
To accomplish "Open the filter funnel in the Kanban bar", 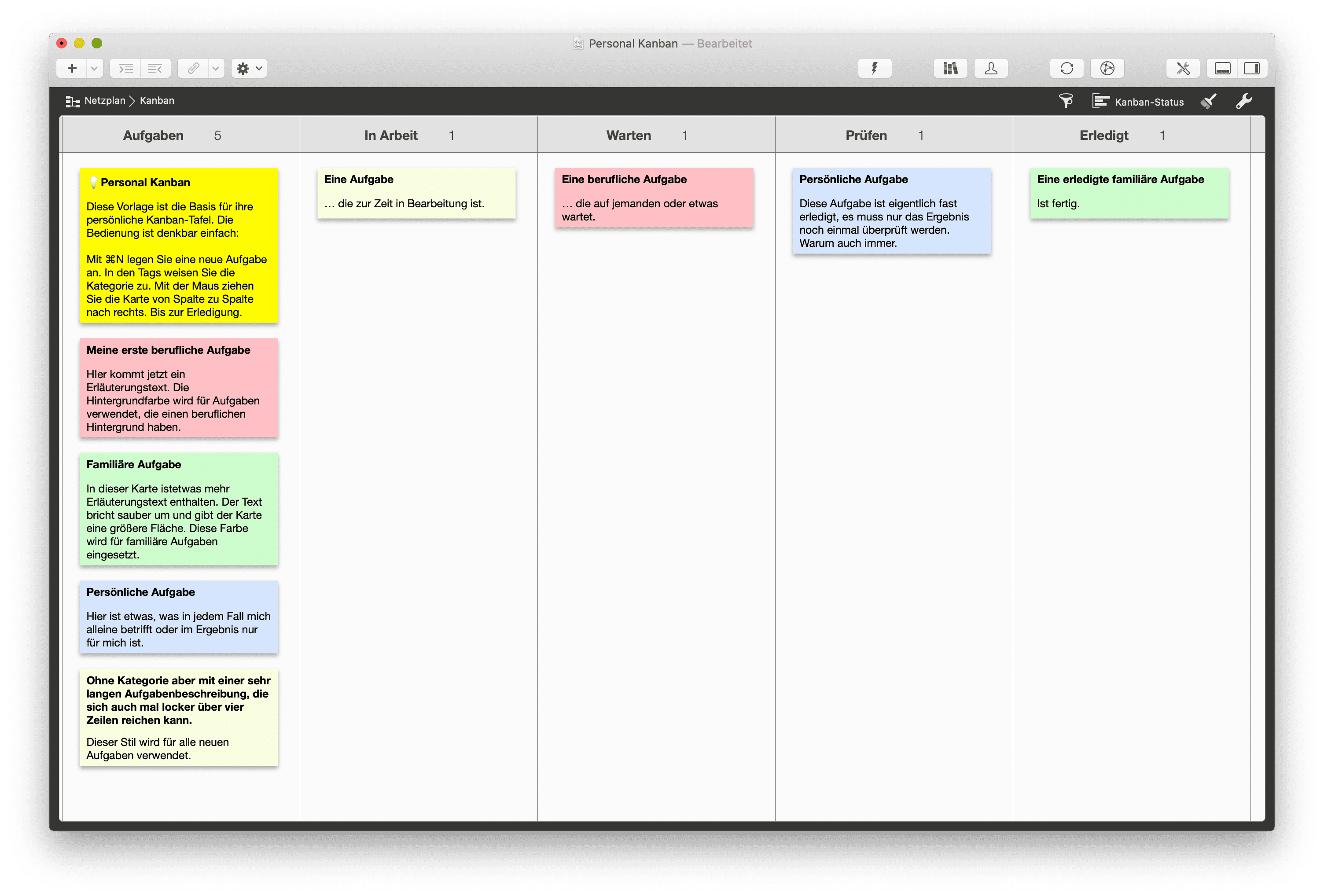I will [x=1065, y=101].
